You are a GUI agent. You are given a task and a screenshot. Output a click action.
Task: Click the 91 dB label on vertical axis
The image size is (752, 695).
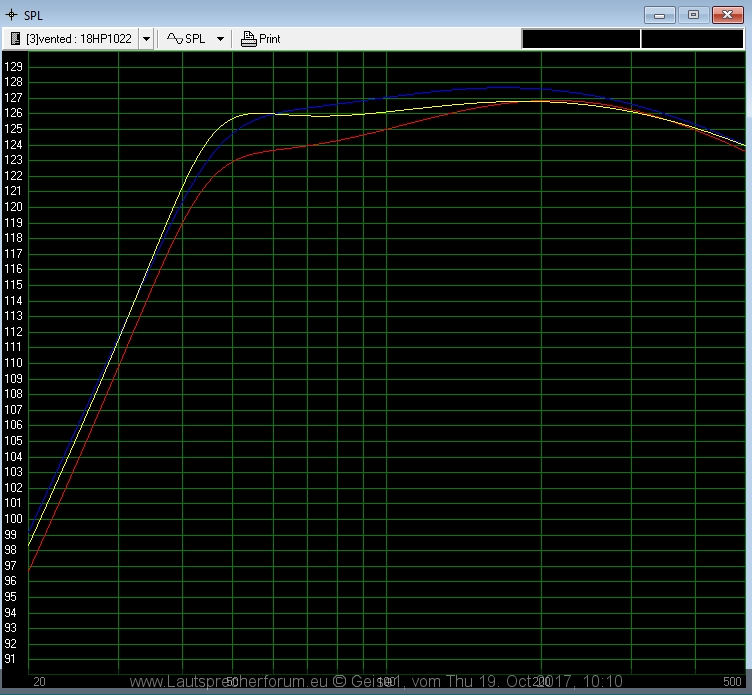click(x=11, y=659)
